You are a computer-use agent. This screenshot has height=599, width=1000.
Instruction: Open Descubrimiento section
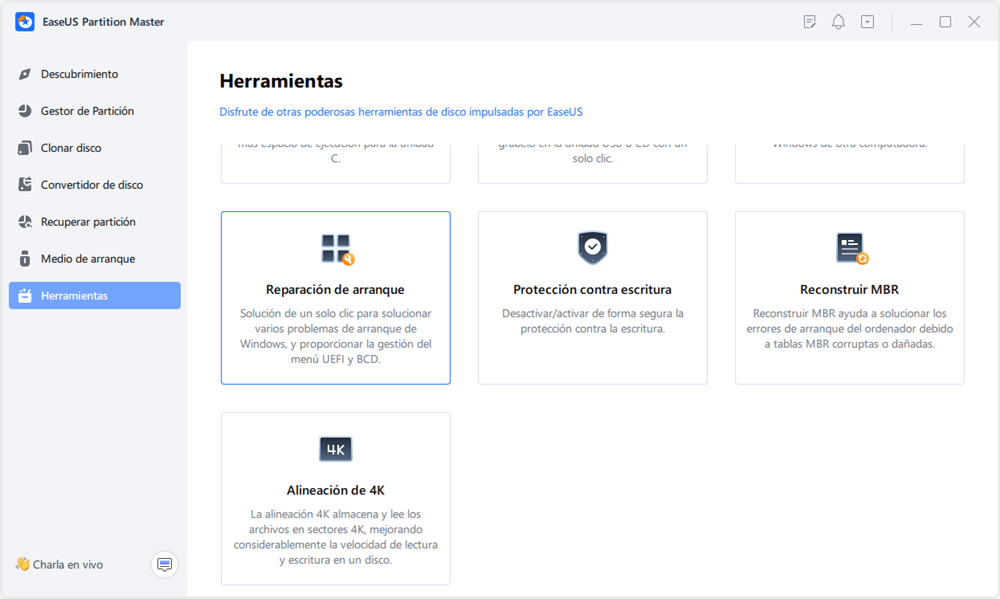tap(94, 74)
